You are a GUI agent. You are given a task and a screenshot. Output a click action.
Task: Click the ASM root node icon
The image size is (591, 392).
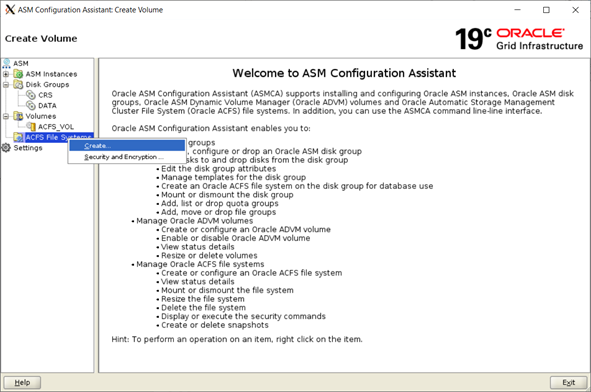click(6, 63)
